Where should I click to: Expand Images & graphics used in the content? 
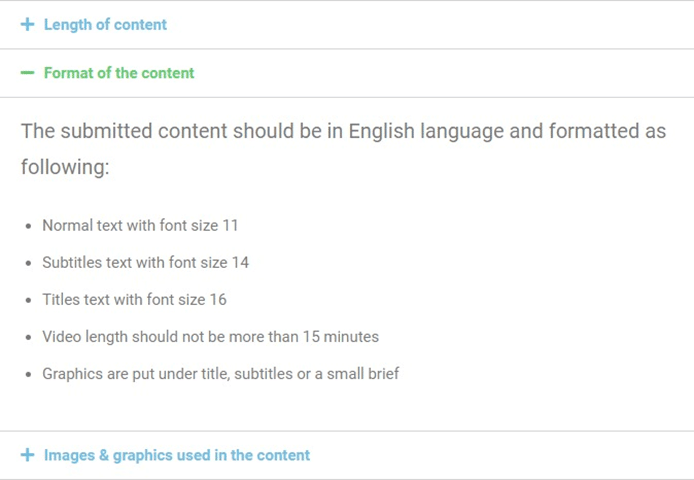(x=177, y=455)
